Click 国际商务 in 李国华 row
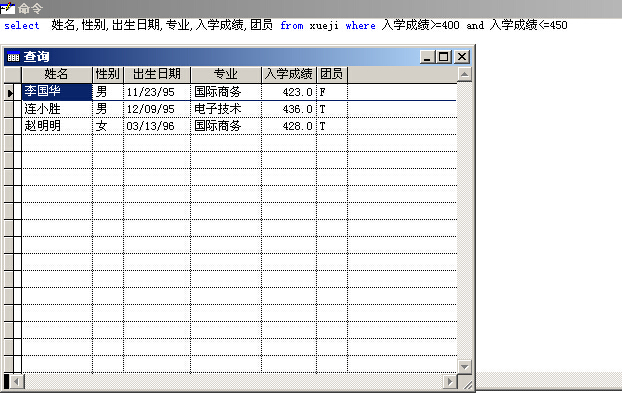Image resolution: width=622 pixels, height=395 pixels. tap(226, 92)
